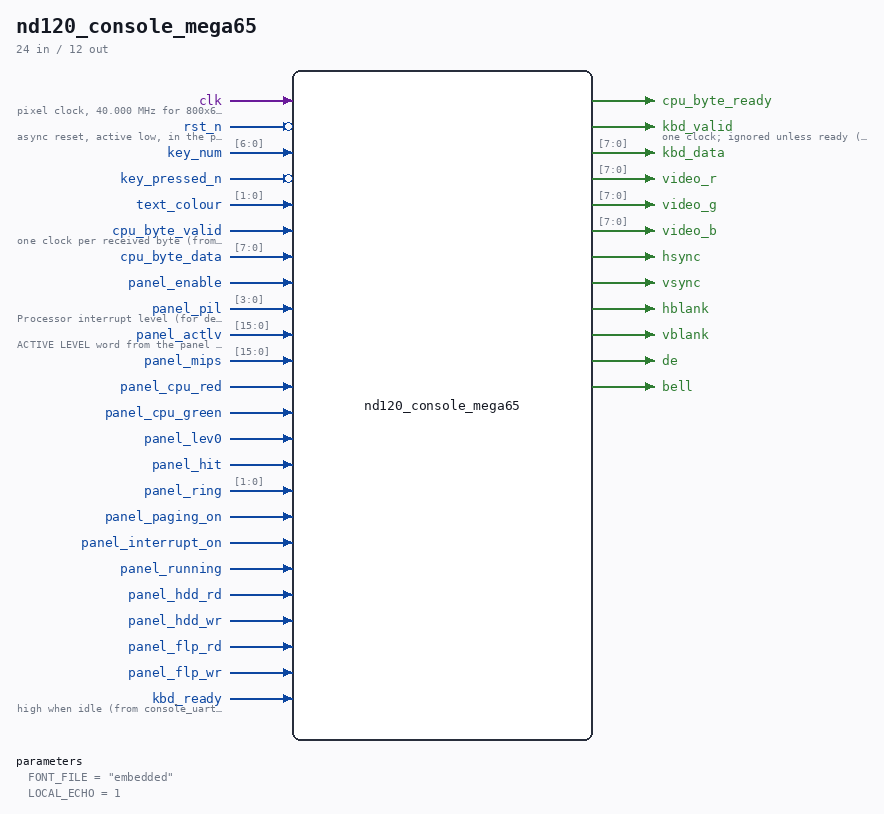Select the panel_interrupt_on input label
Viewport: 884px width, 814px height.
(x=151, y=543)
